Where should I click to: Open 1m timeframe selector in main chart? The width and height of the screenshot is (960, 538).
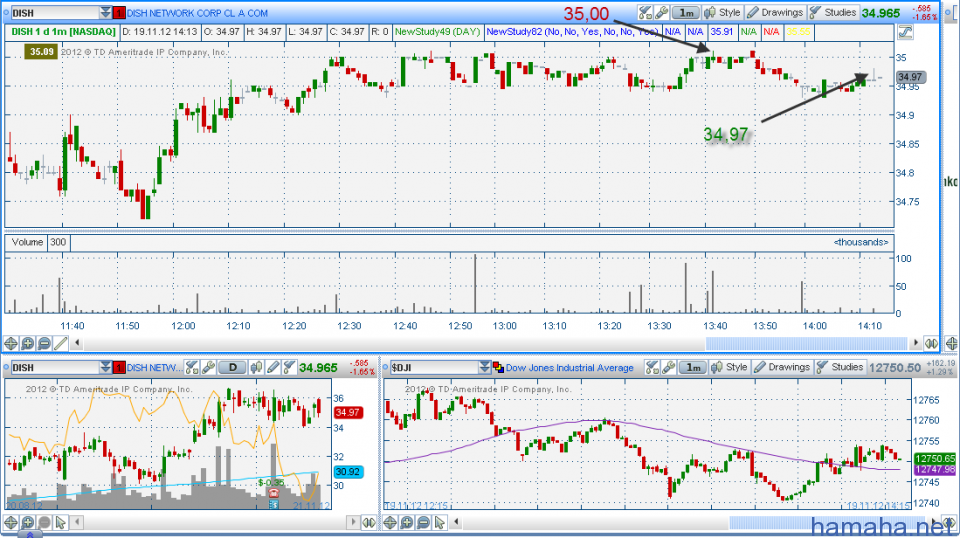(x=686, y=12)
